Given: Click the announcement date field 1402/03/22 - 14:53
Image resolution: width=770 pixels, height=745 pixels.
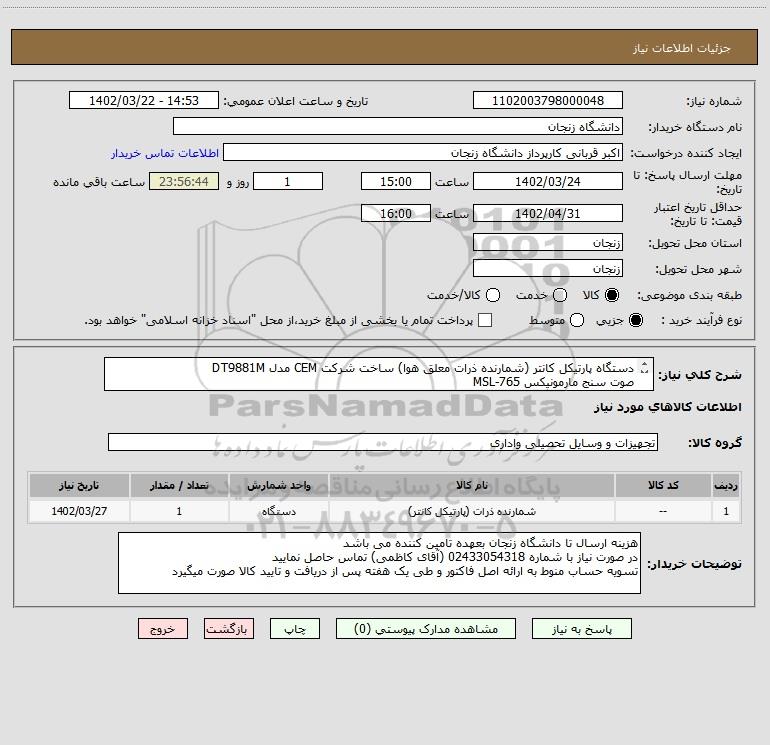Looking at the screenshot, I should 143,101.
